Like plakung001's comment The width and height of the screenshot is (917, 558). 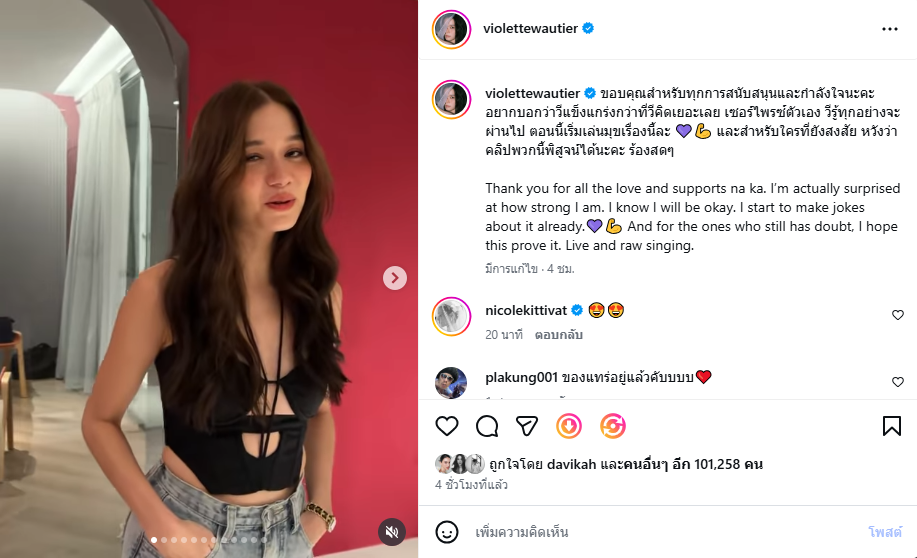click(x=897, y=382)
